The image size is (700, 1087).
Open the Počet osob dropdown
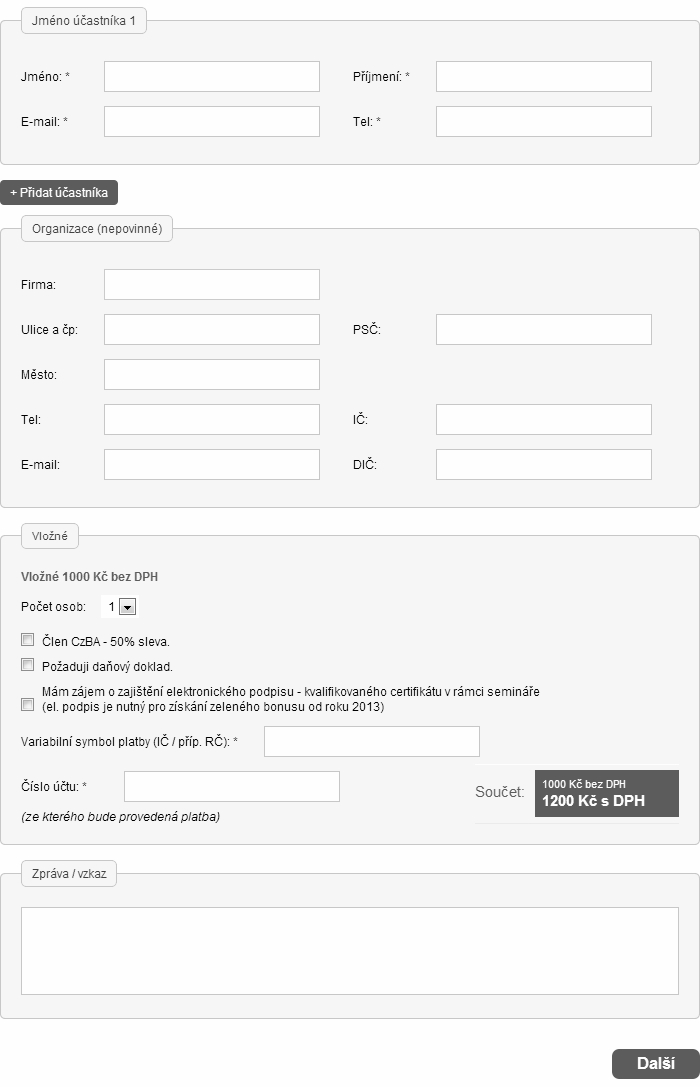[x=119, y=607]
